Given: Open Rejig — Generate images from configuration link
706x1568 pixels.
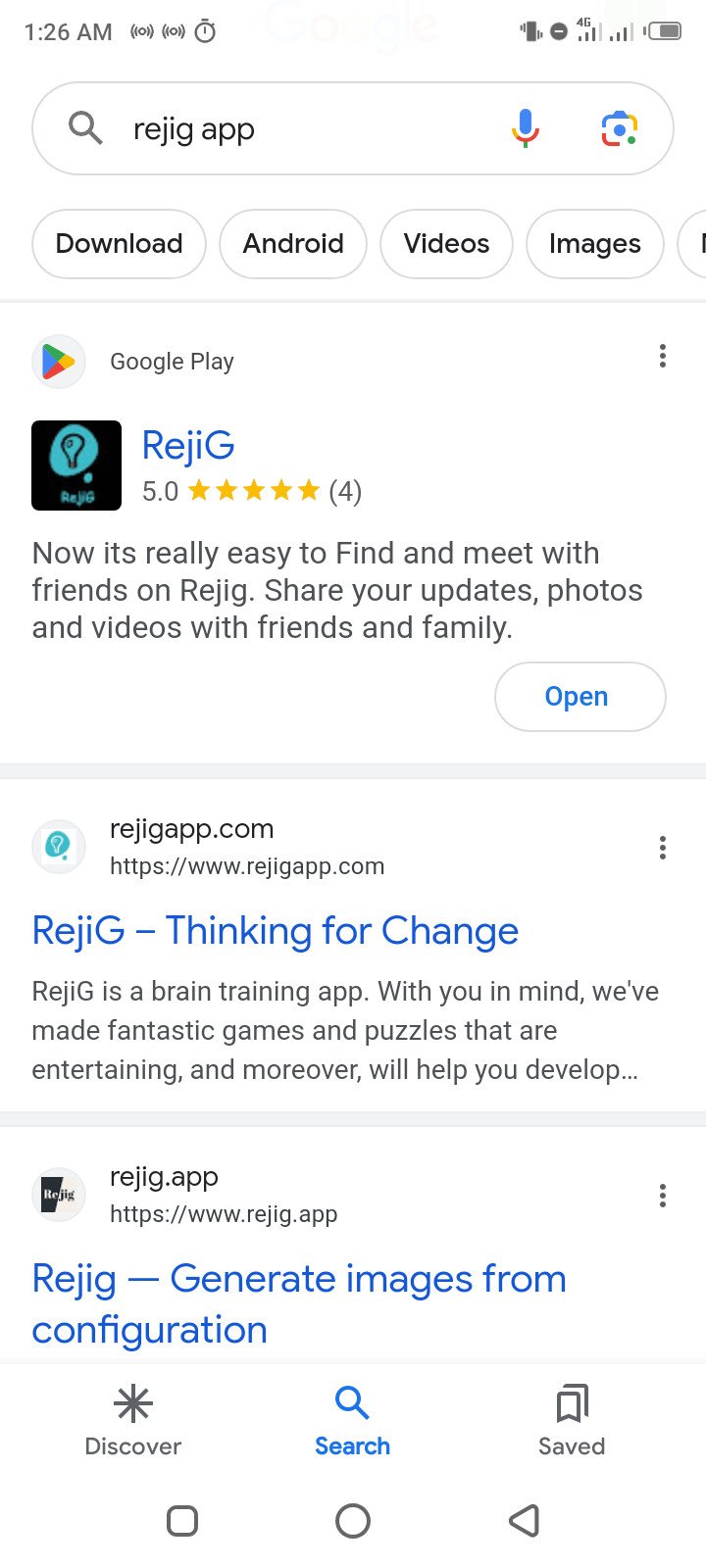Looking at the screenshot, I should (299, 1303).
